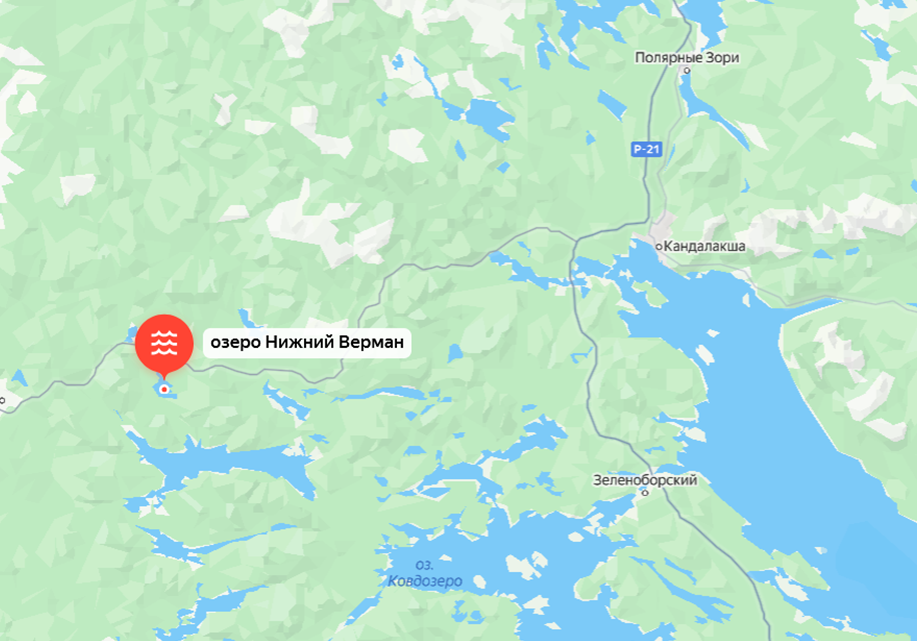This screenshot has height=641, width=917.
Task: Click the small red dot under the pin
Action: tap(164, 389)
